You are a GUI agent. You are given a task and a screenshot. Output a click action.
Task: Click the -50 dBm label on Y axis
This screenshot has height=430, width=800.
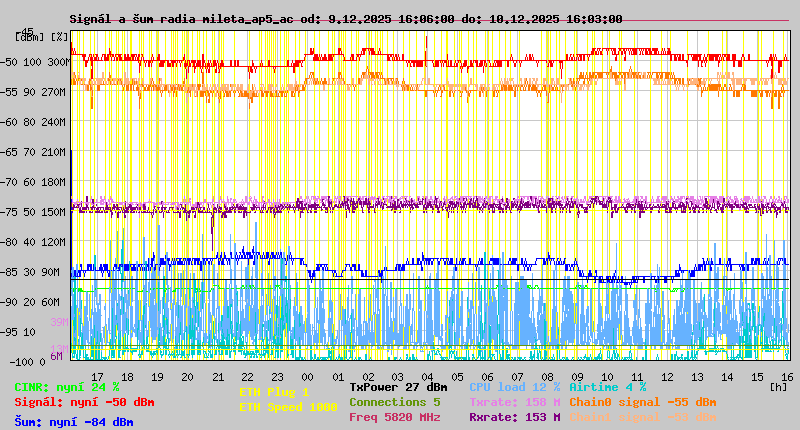coord(11,62)
